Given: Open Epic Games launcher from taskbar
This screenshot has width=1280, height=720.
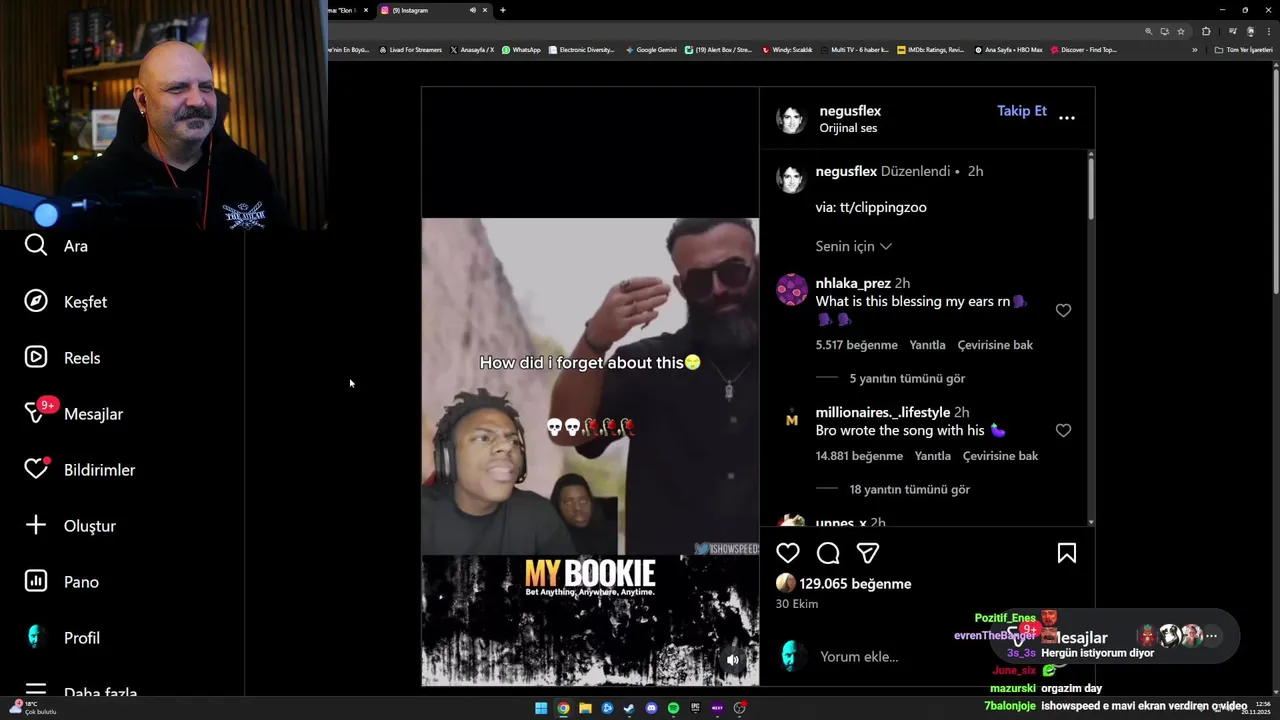Looking at the screenshot, I should [x=695, y=708].
